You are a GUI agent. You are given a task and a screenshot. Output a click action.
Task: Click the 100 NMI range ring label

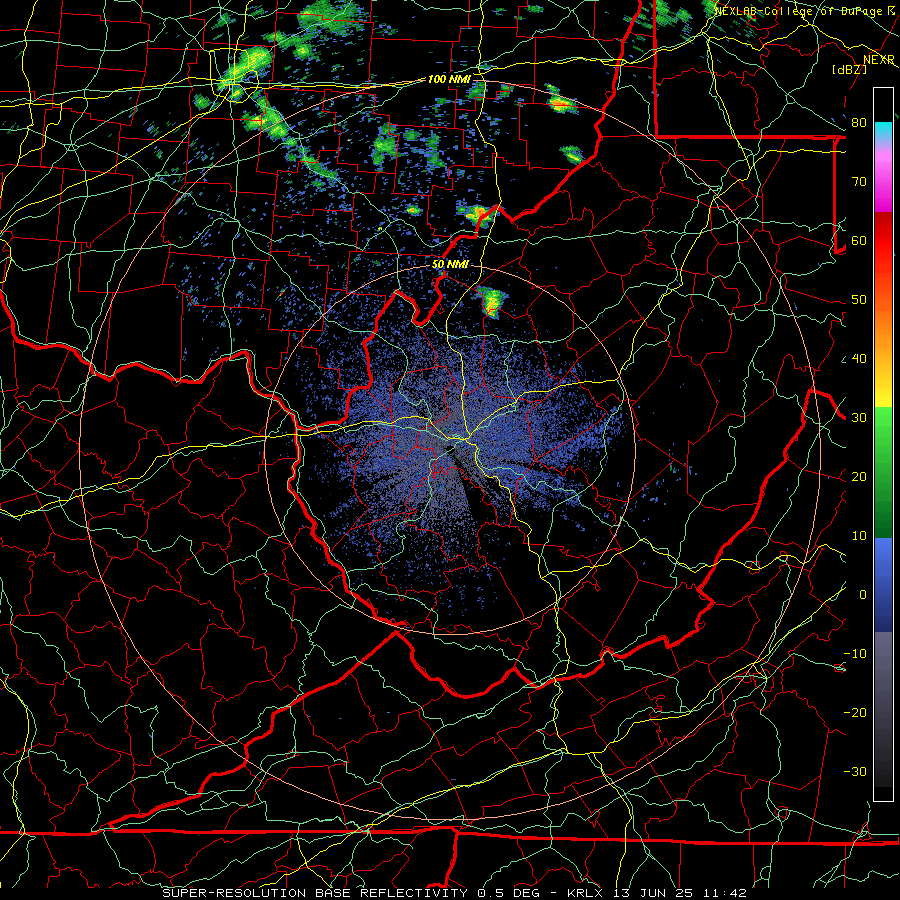click(449, 79)
